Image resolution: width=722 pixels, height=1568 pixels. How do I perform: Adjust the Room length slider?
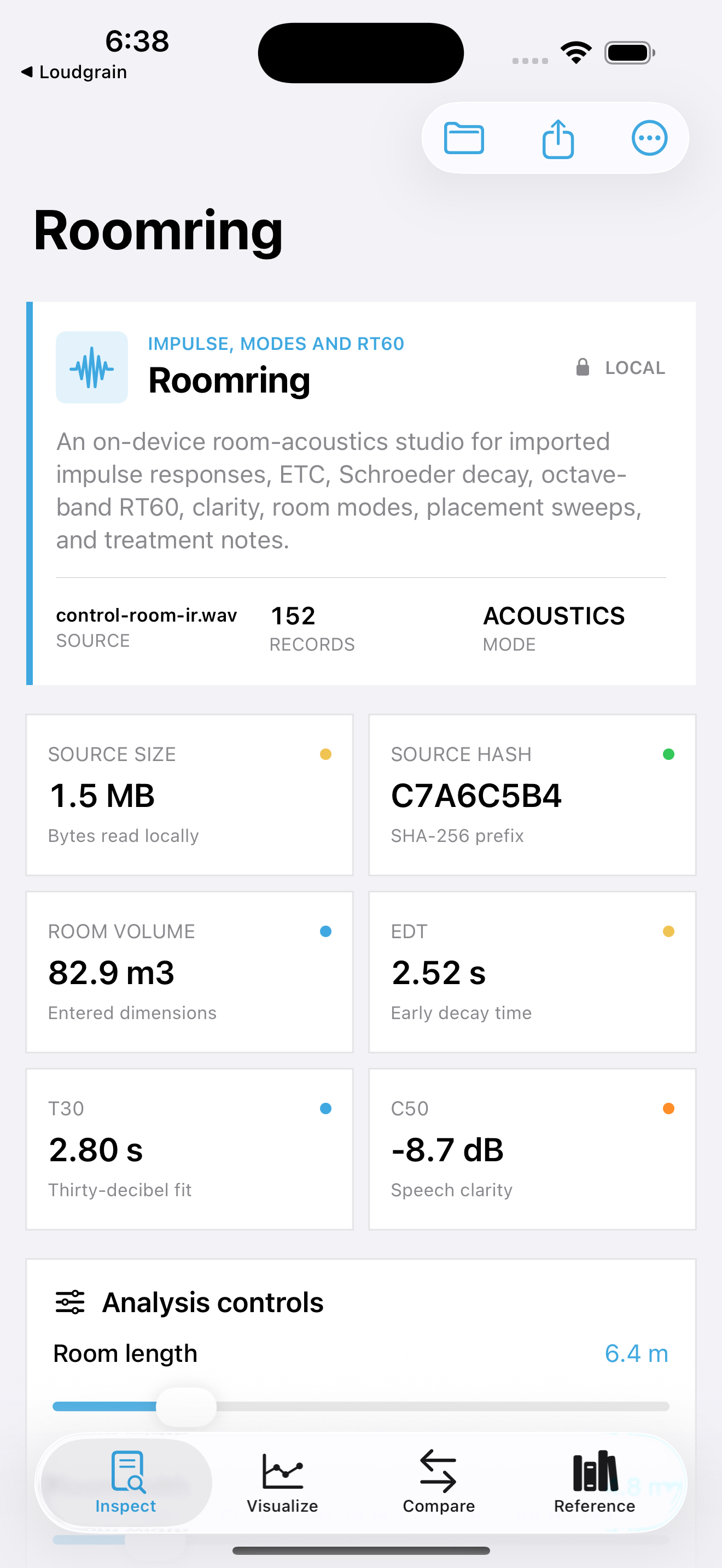(361, 1406)
